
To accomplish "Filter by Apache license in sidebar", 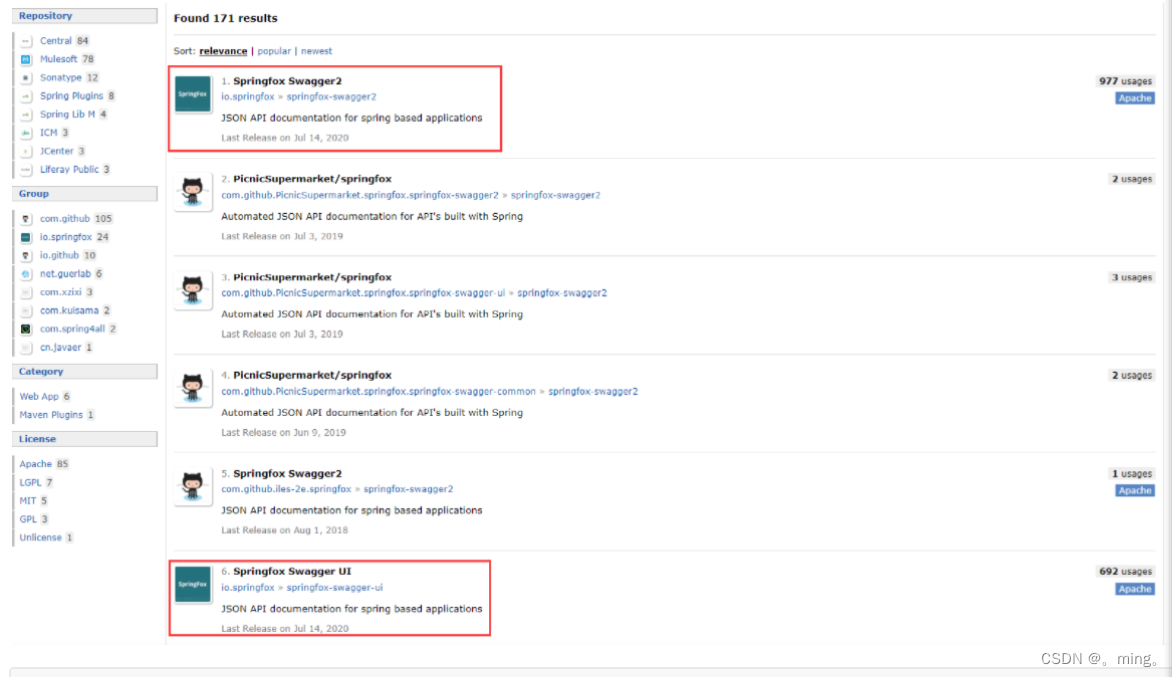I will point(35,464).
